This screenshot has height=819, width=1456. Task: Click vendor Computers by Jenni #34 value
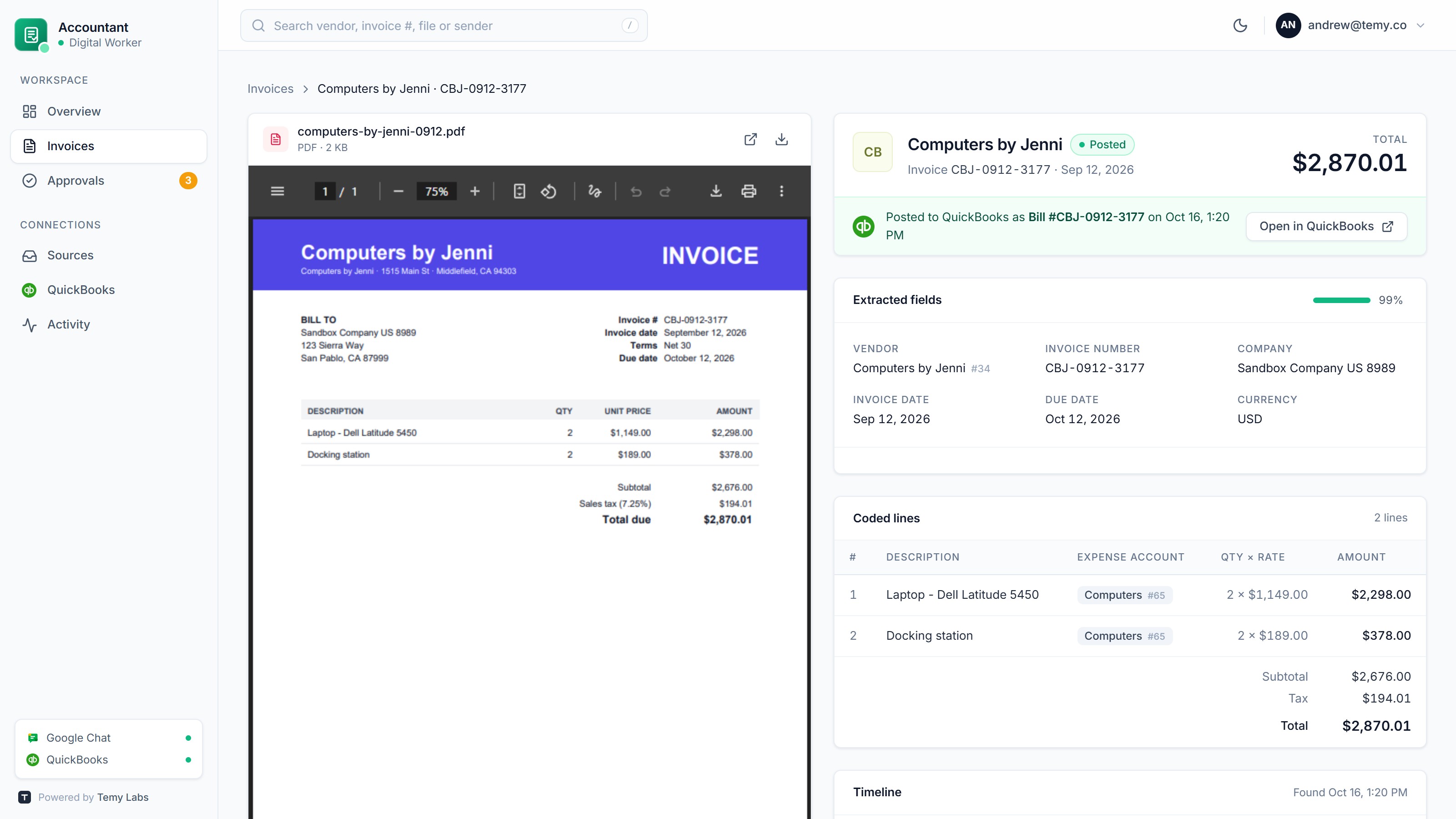(x=921, y=368)
